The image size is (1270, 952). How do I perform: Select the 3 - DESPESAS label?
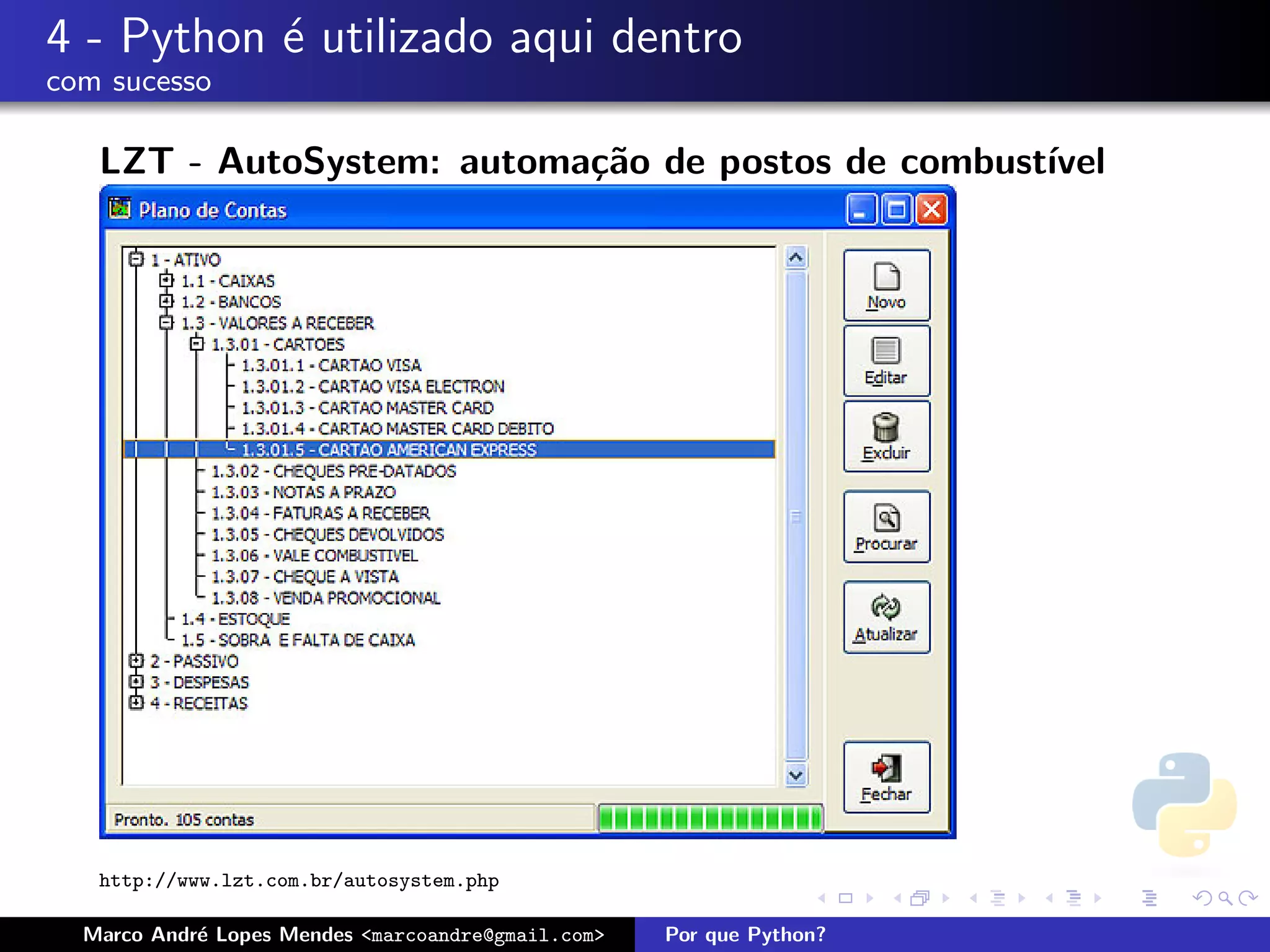pyautogui.click(x=199, y=682)
